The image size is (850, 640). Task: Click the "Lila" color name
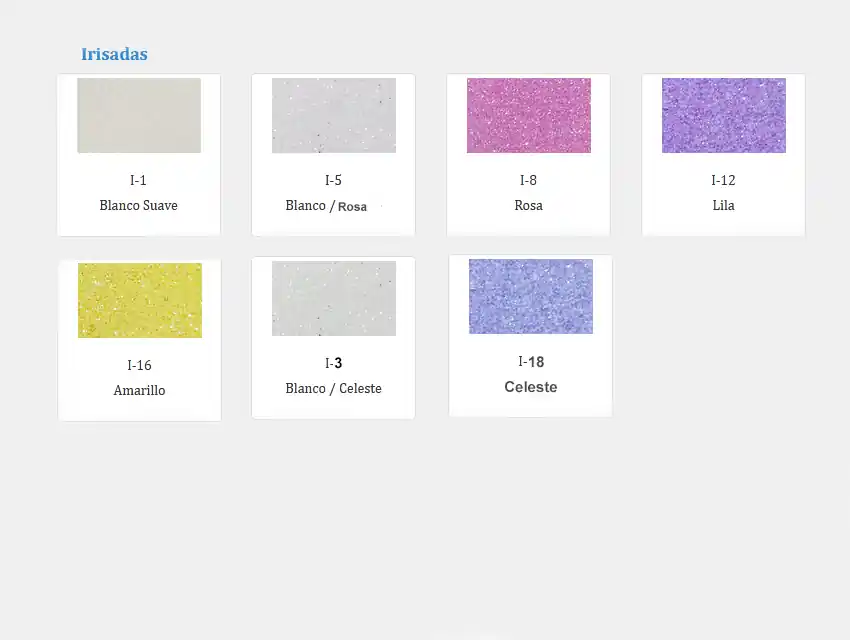pyautogui.click(x=723, y=206)
